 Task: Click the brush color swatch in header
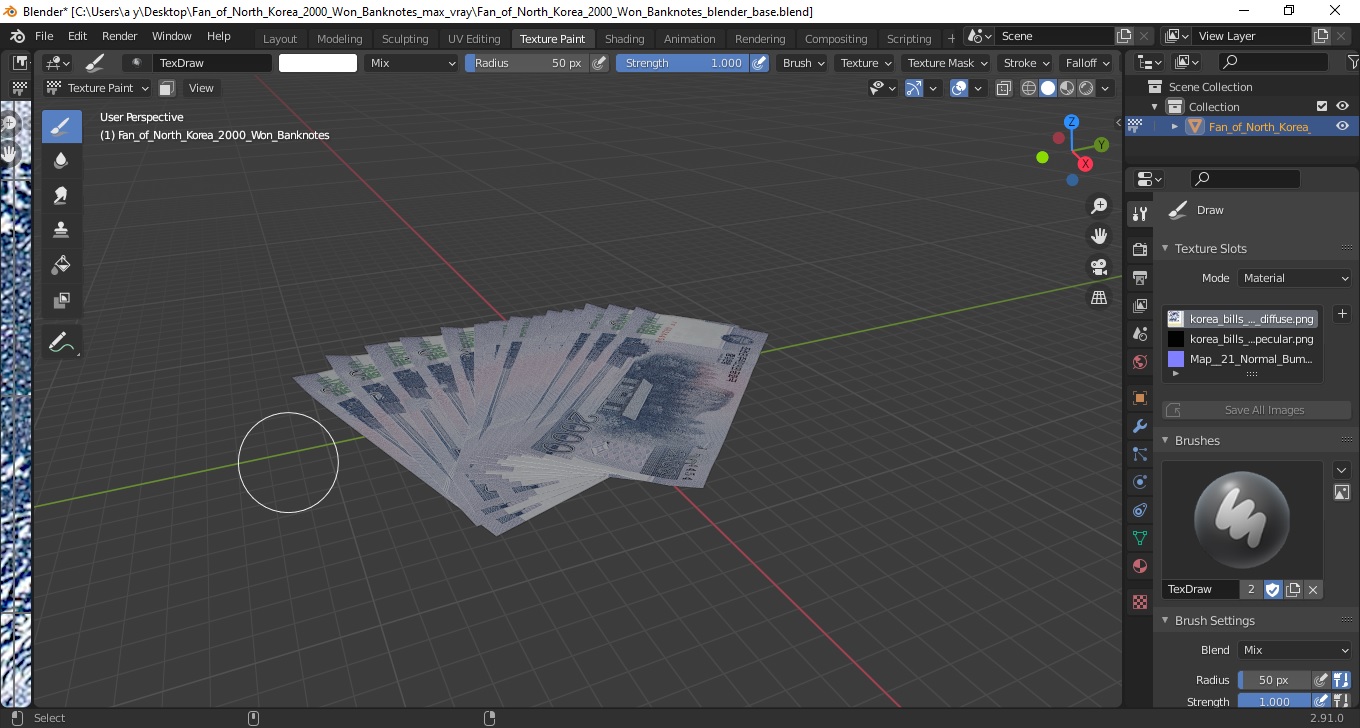[318, 63]
